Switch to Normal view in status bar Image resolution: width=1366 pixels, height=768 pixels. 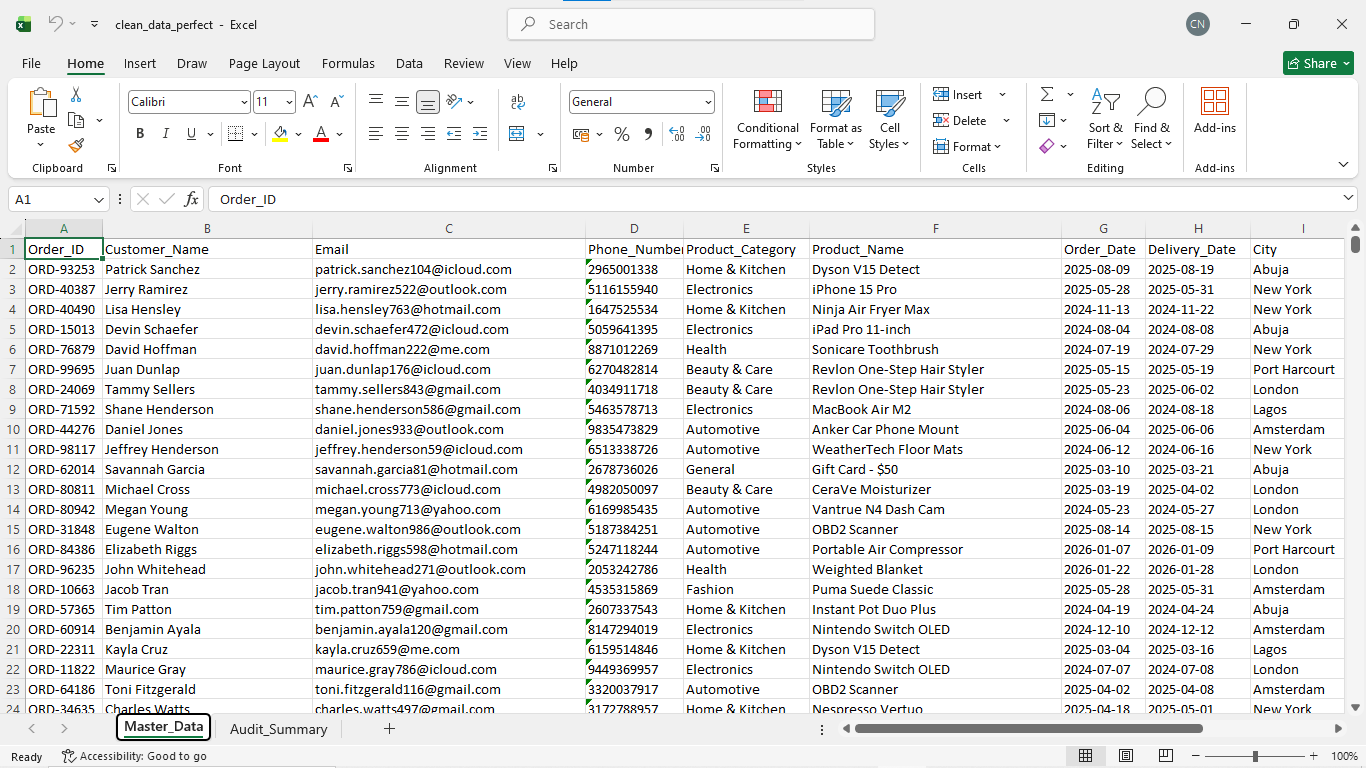click(1085, 756)
